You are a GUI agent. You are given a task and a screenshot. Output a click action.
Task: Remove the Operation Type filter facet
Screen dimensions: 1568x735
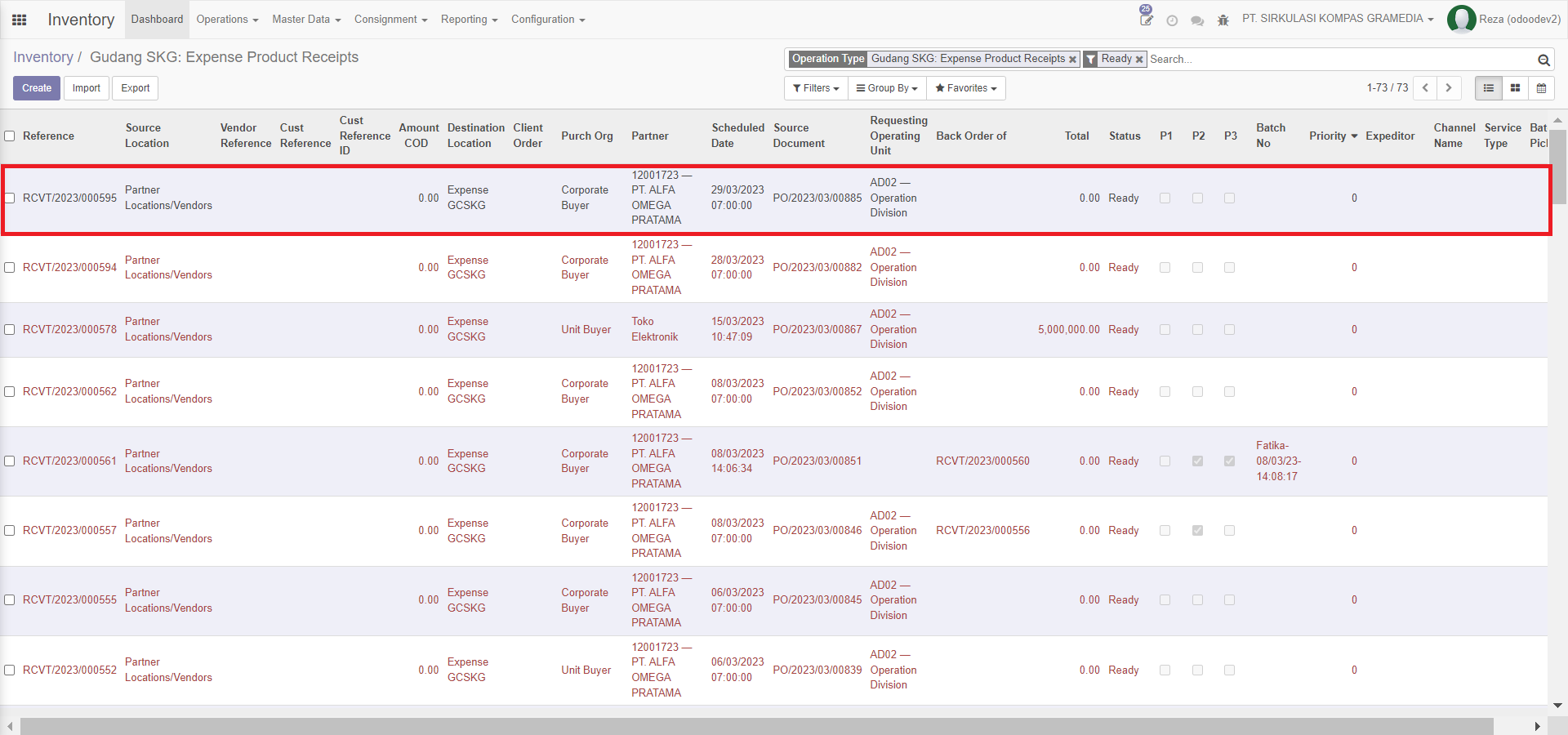click(x=1072, y=60)
